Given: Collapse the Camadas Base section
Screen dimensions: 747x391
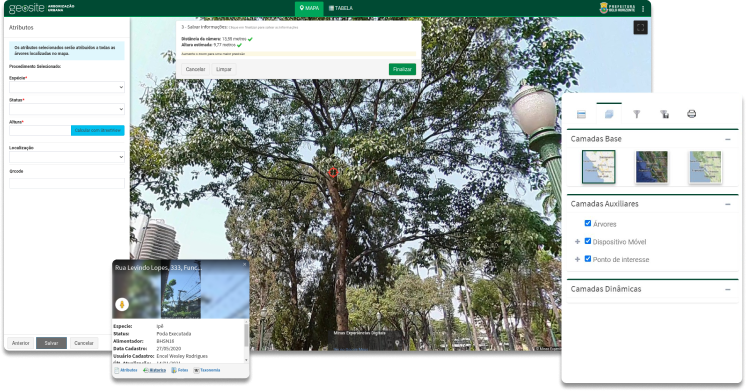Looking at the screenshot, I should [728, 140].
